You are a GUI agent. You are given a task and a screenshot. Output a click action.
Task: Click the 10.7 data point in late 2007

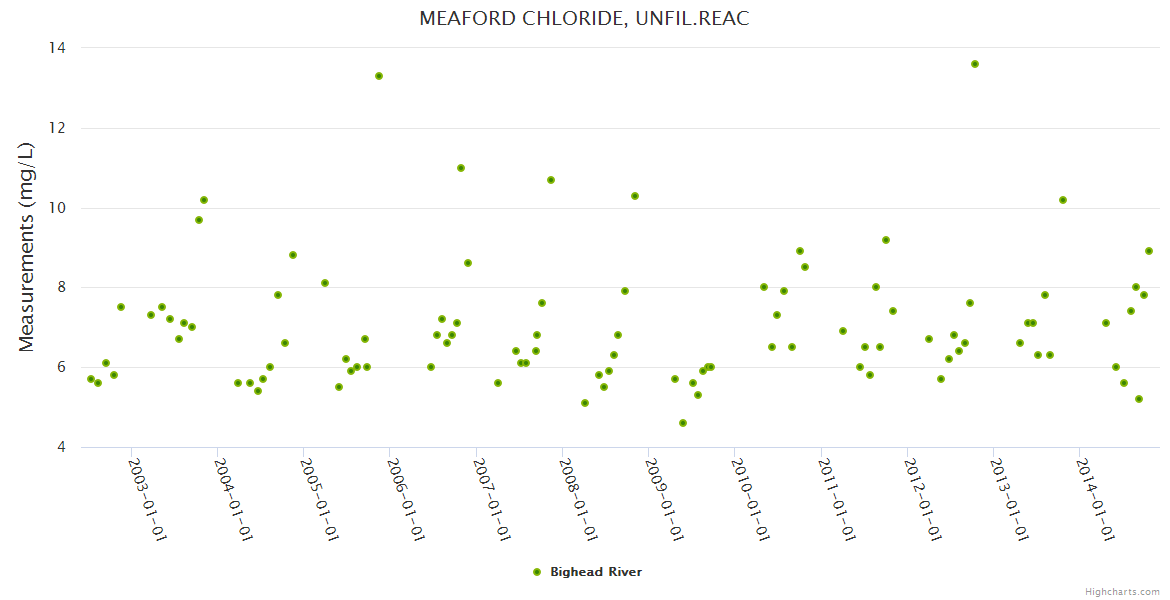[x=551, y=180]
